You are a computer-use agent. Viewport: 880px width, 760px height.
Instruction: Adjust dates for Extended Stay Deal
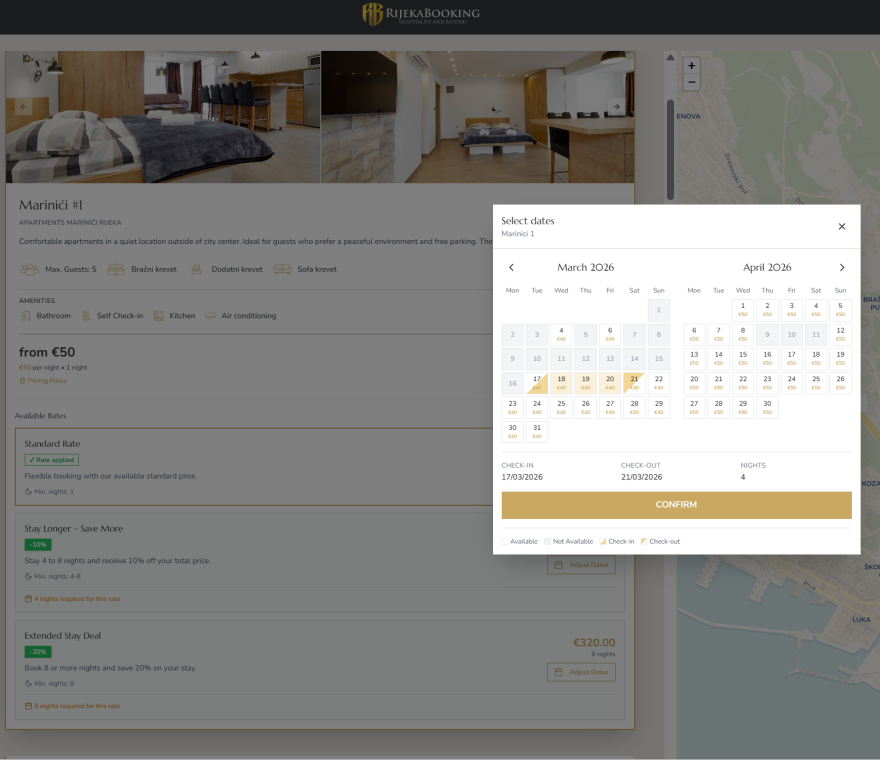(x=581, y=672)
